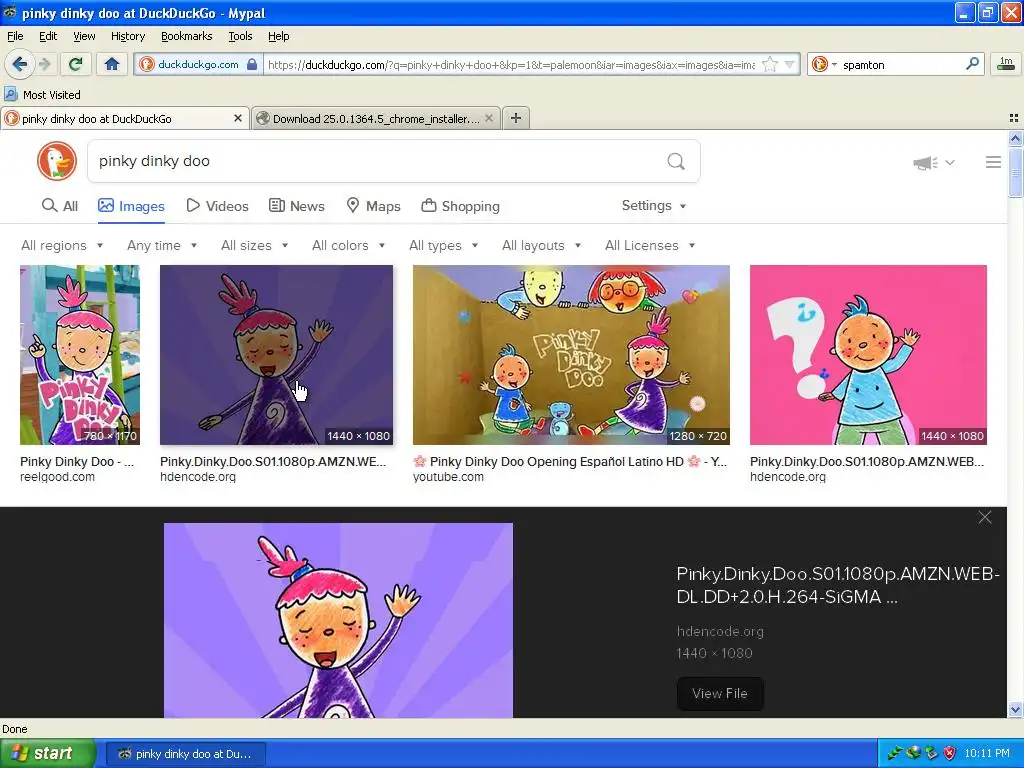
Task: Switch to the News results tab
Action: (x=296, y=206)
